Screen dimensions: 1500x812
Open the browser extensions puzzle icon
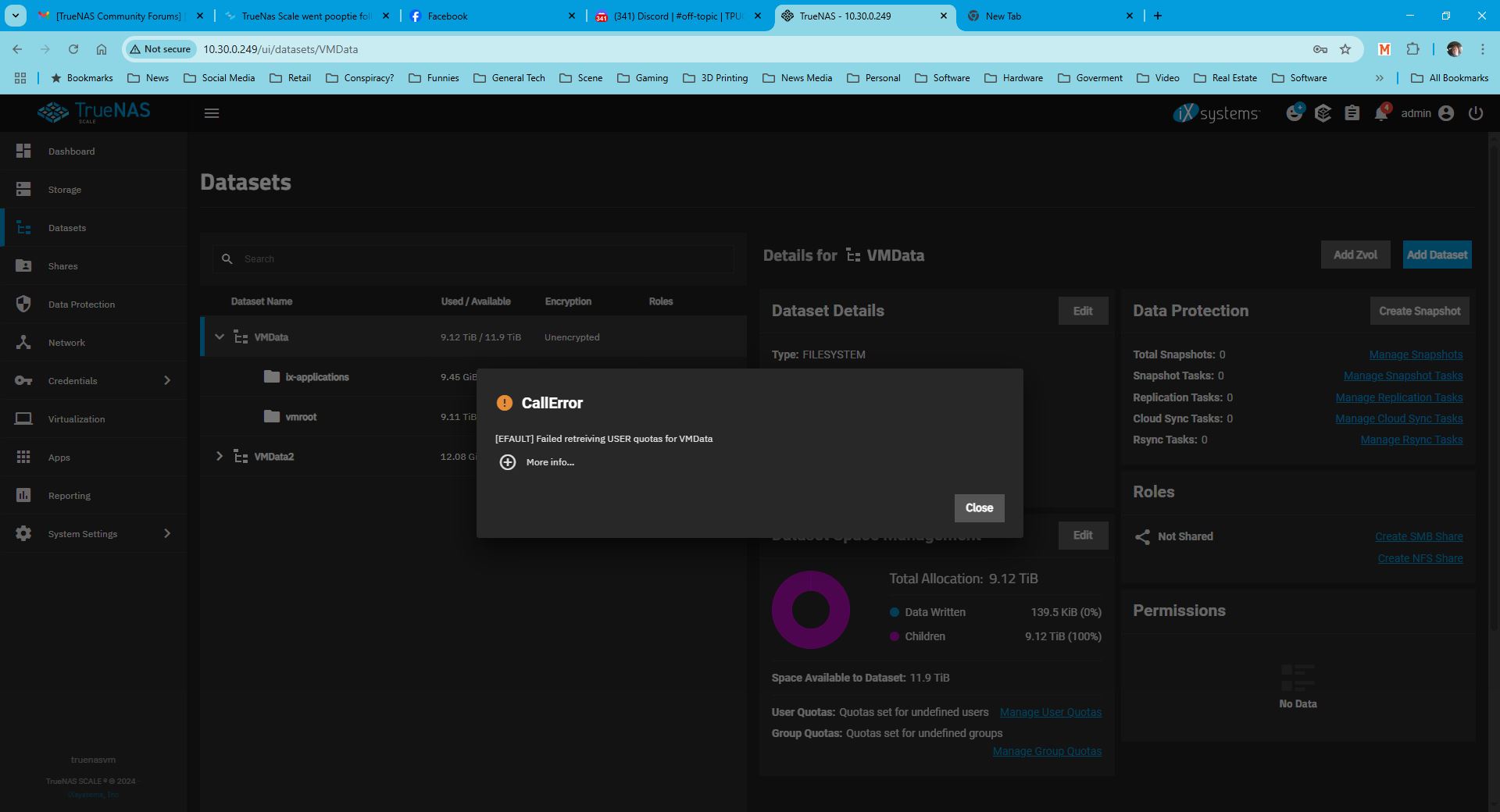[1412, 49]
